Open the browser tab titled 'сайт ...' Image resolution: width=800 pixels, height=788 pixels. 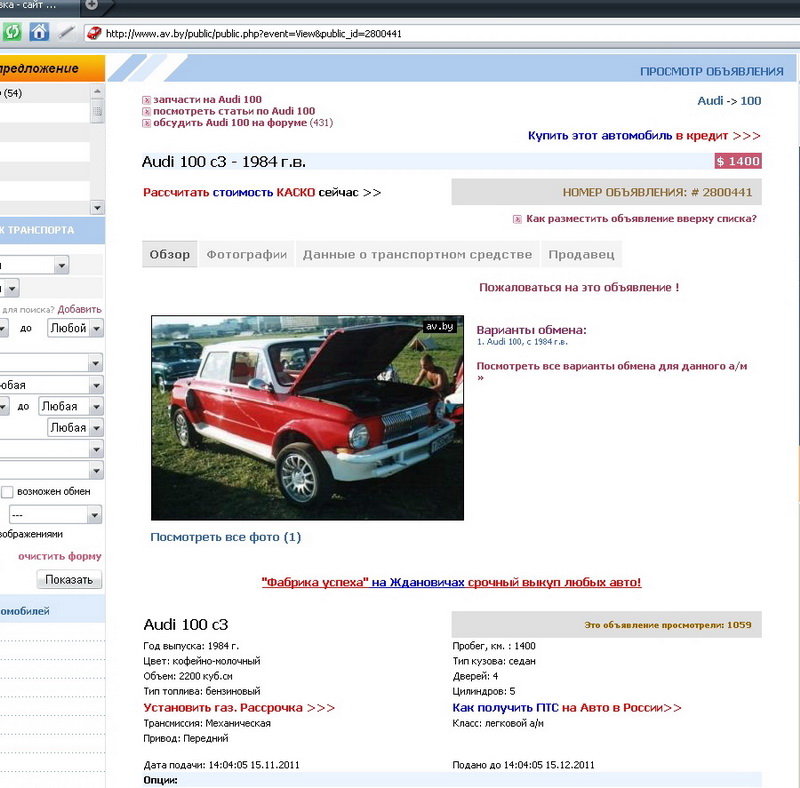pos(38,5)
